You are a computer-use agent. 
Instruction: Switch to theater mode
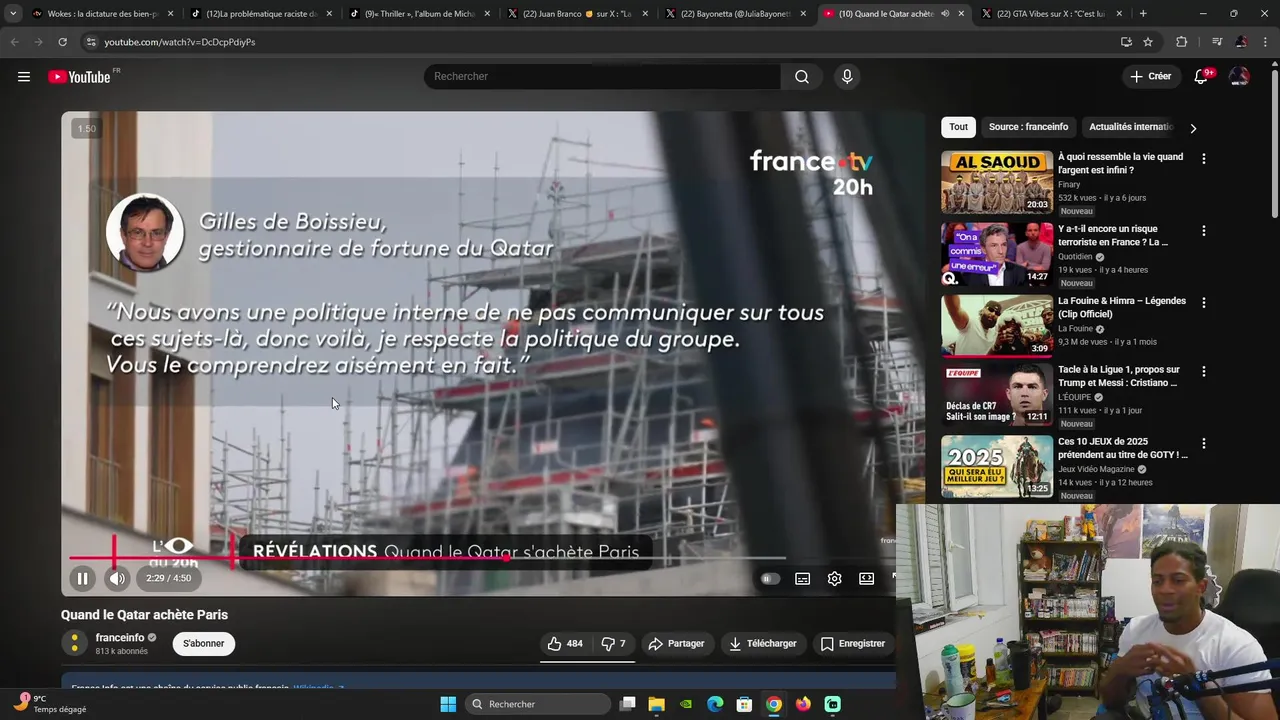[866, 579]
